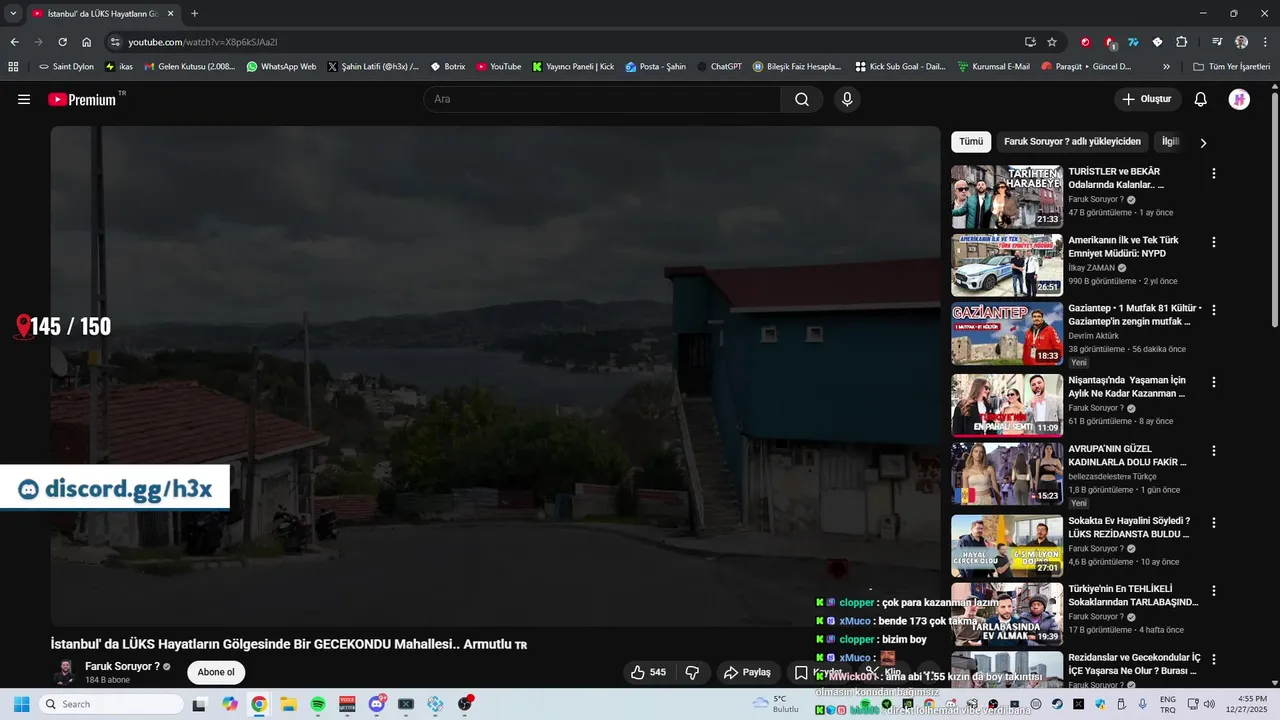The height and width of the screenshot is (720, 1280).
Task: Open the Faruk Soruyor channel avatar
Action: [64, 672]
